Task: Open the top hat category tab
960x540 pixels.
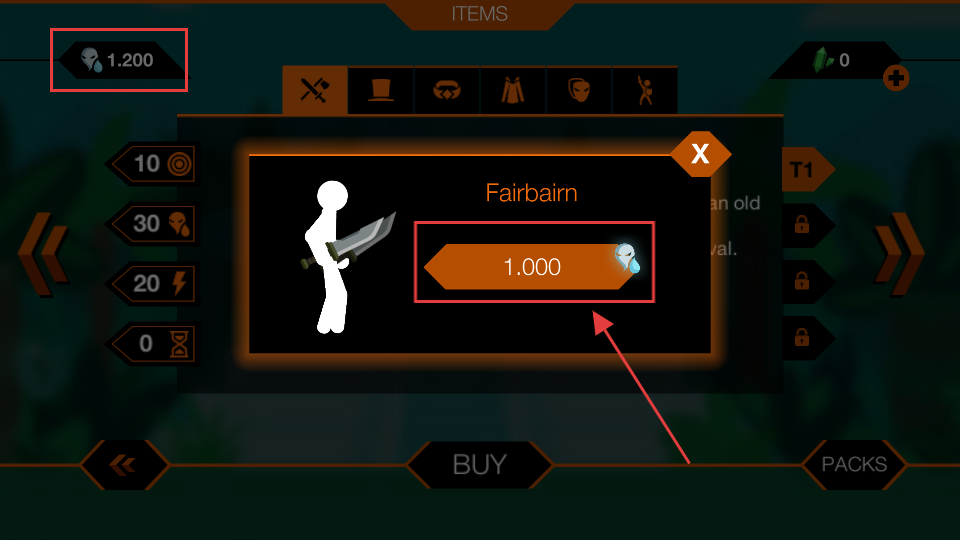Action: tap(381, 91)
